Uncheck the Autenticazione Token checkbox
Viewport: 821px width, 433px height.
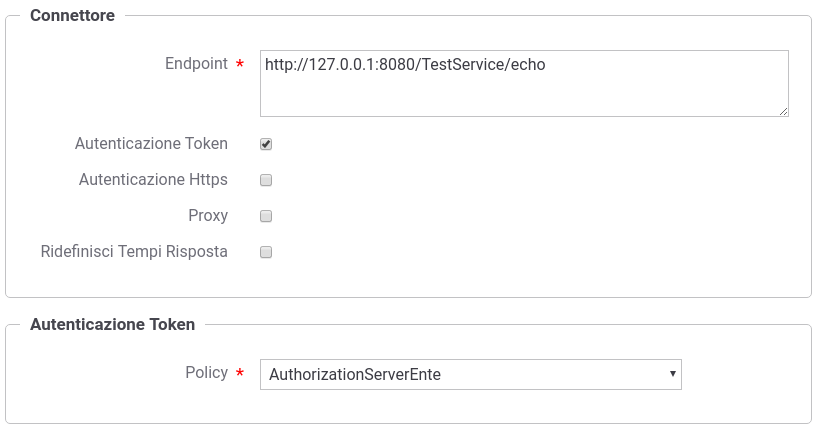click(x=266, y=144)
